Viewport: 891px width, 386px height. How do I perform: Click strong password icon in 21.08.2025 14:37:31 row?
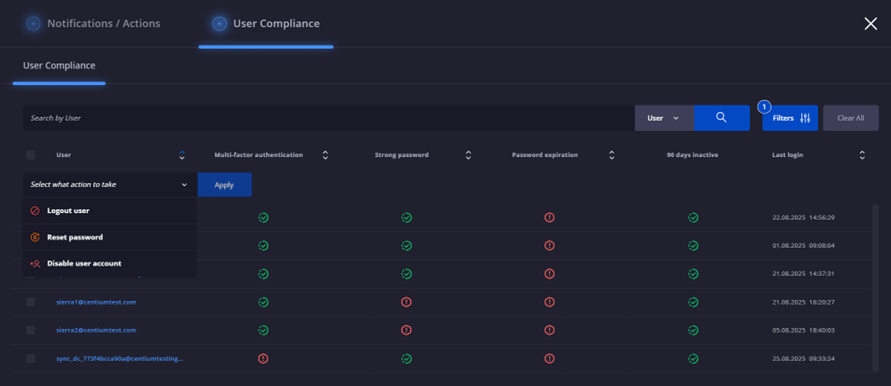406,274
